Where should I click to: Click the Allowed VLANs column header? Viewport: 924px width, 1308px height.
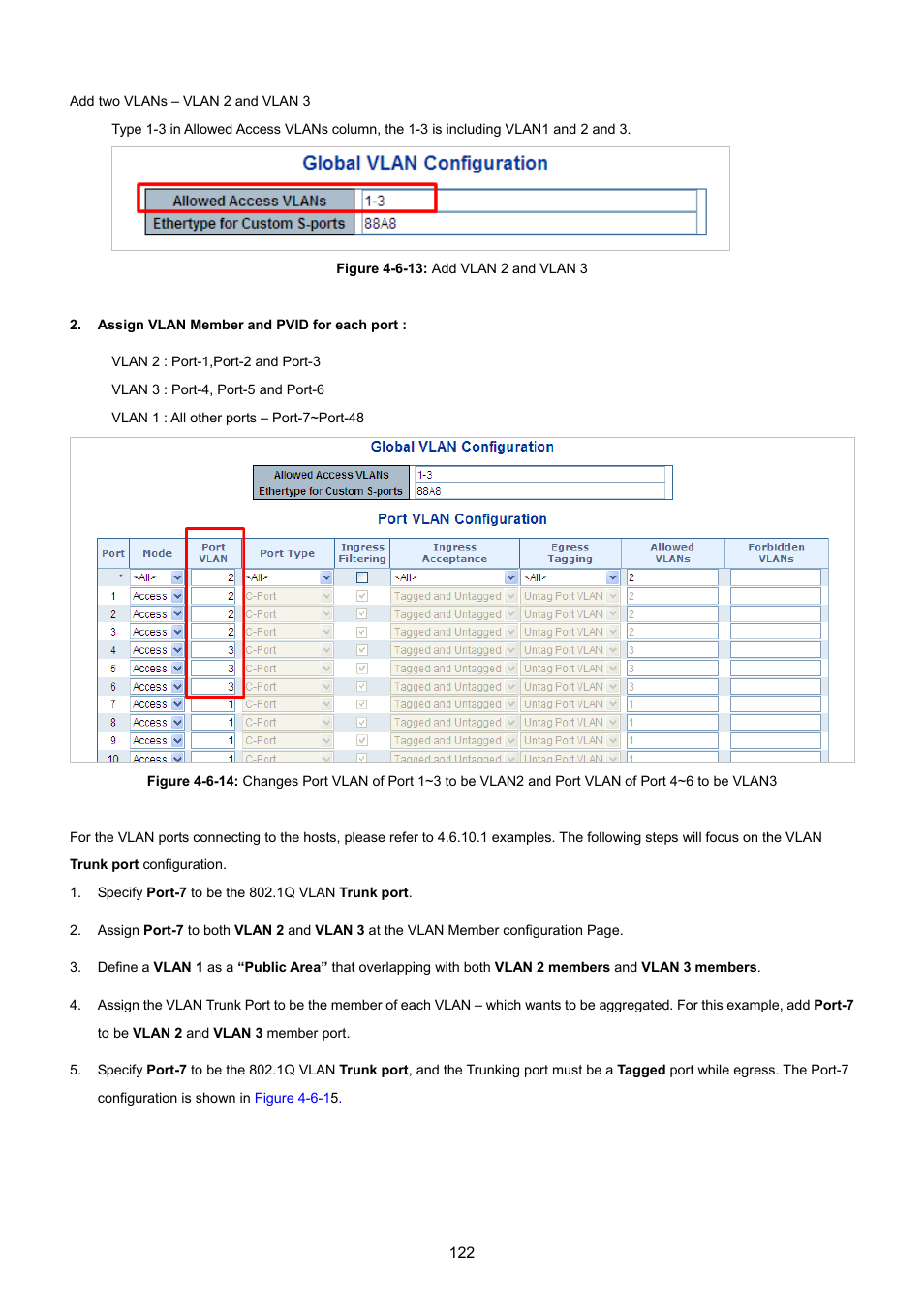tap(672, 553)
